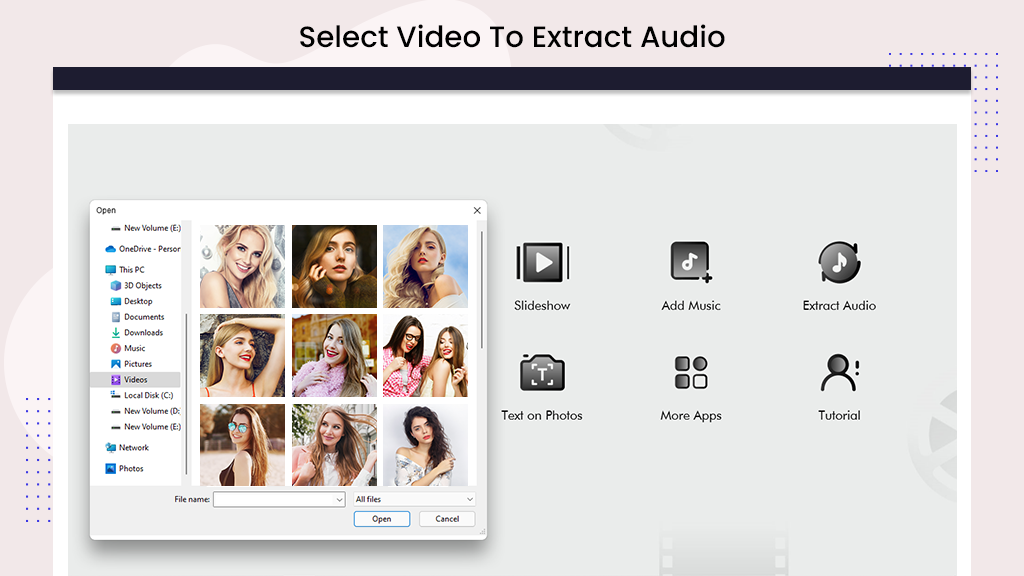Click the Videos folder icon
Viewport: 1024px width, 576px height.
click(116, 379)
